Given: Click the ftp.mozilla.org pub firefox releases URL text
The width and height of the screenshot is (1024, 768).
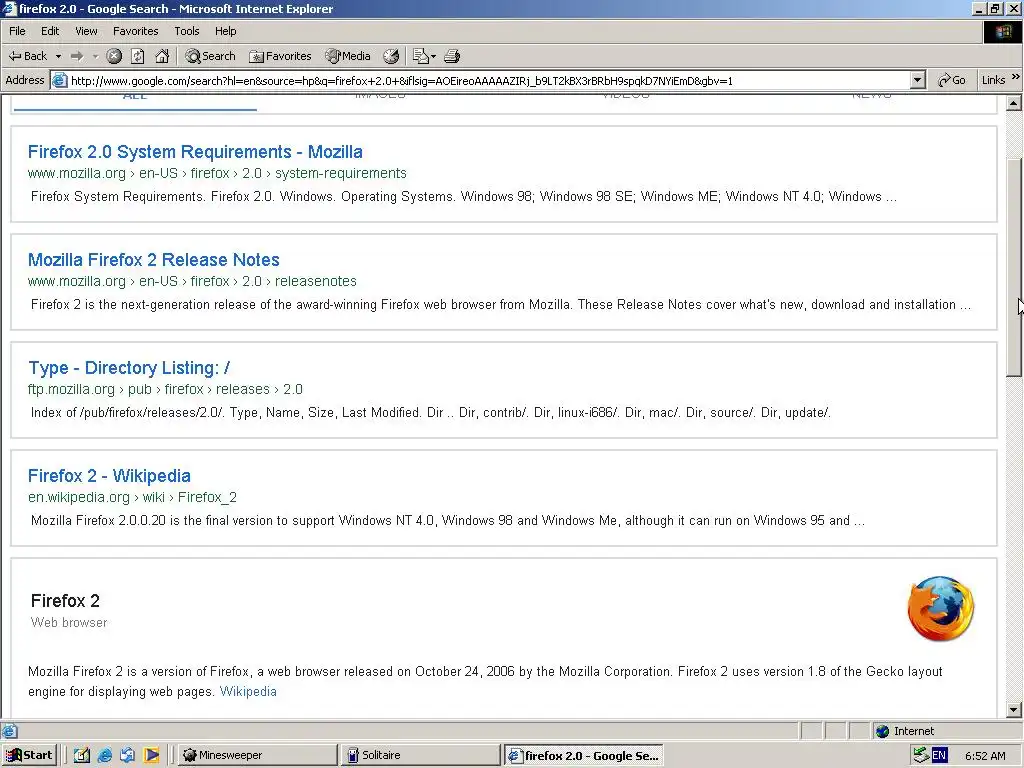Looking at the screenshot, I should tap(165, 389).
